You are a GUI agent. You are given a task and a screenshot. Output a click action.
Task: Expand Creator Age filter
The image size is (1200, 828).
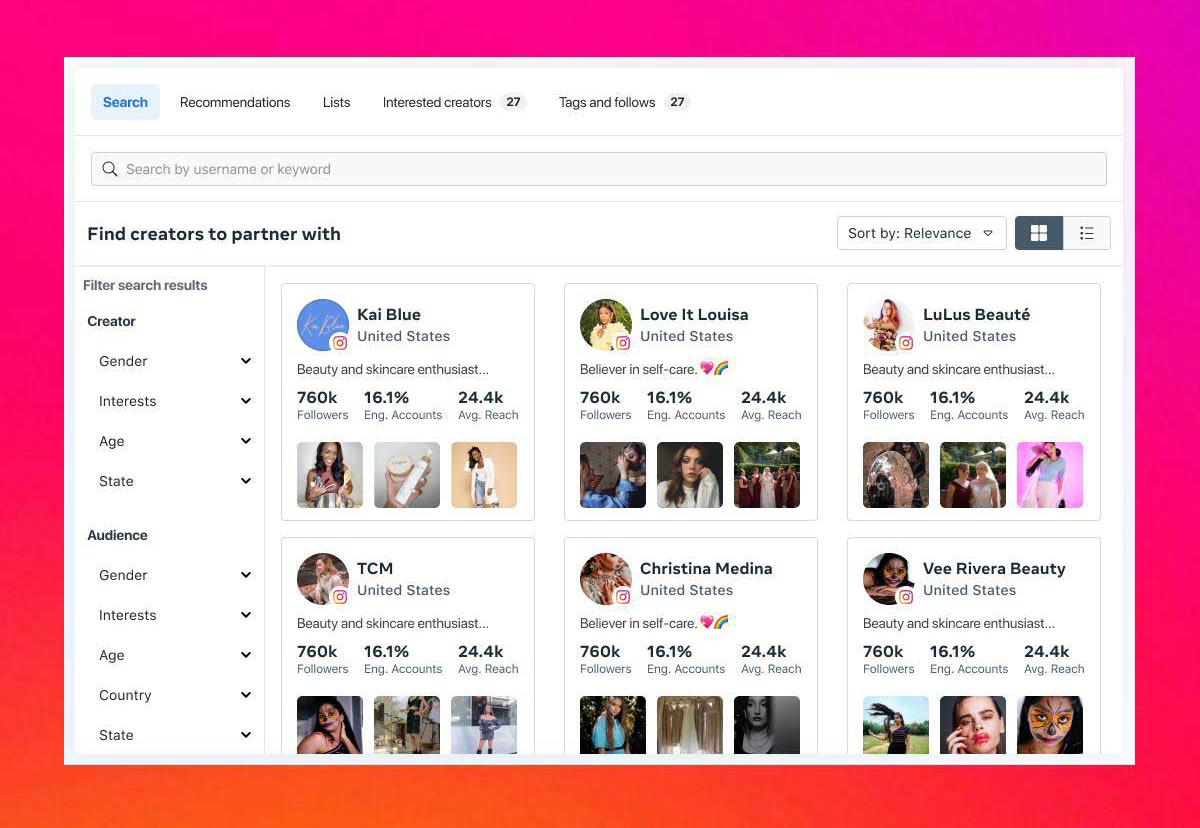(174, 441)
